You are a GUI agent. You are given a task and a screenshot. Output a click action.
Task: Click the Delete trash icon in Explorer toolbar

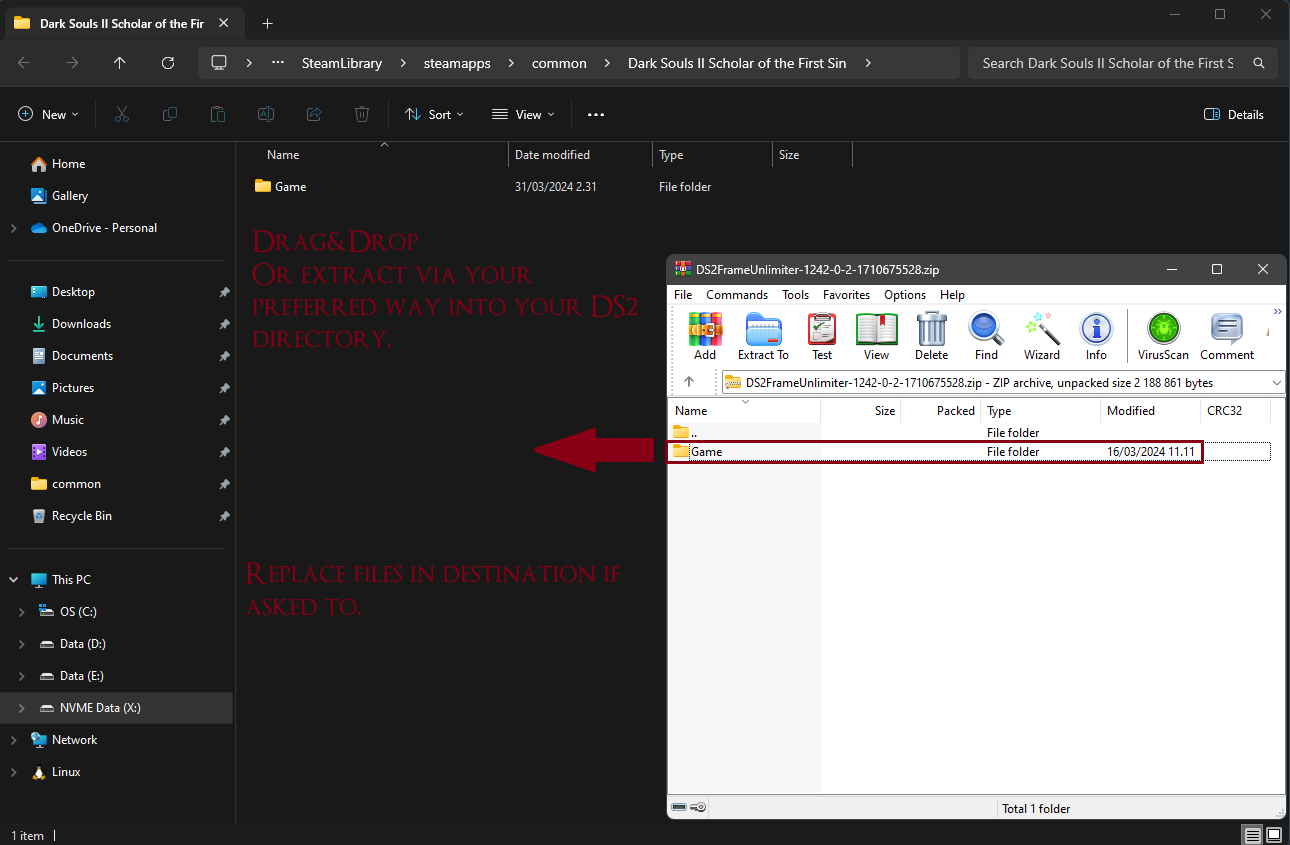(x=362, y=114)
